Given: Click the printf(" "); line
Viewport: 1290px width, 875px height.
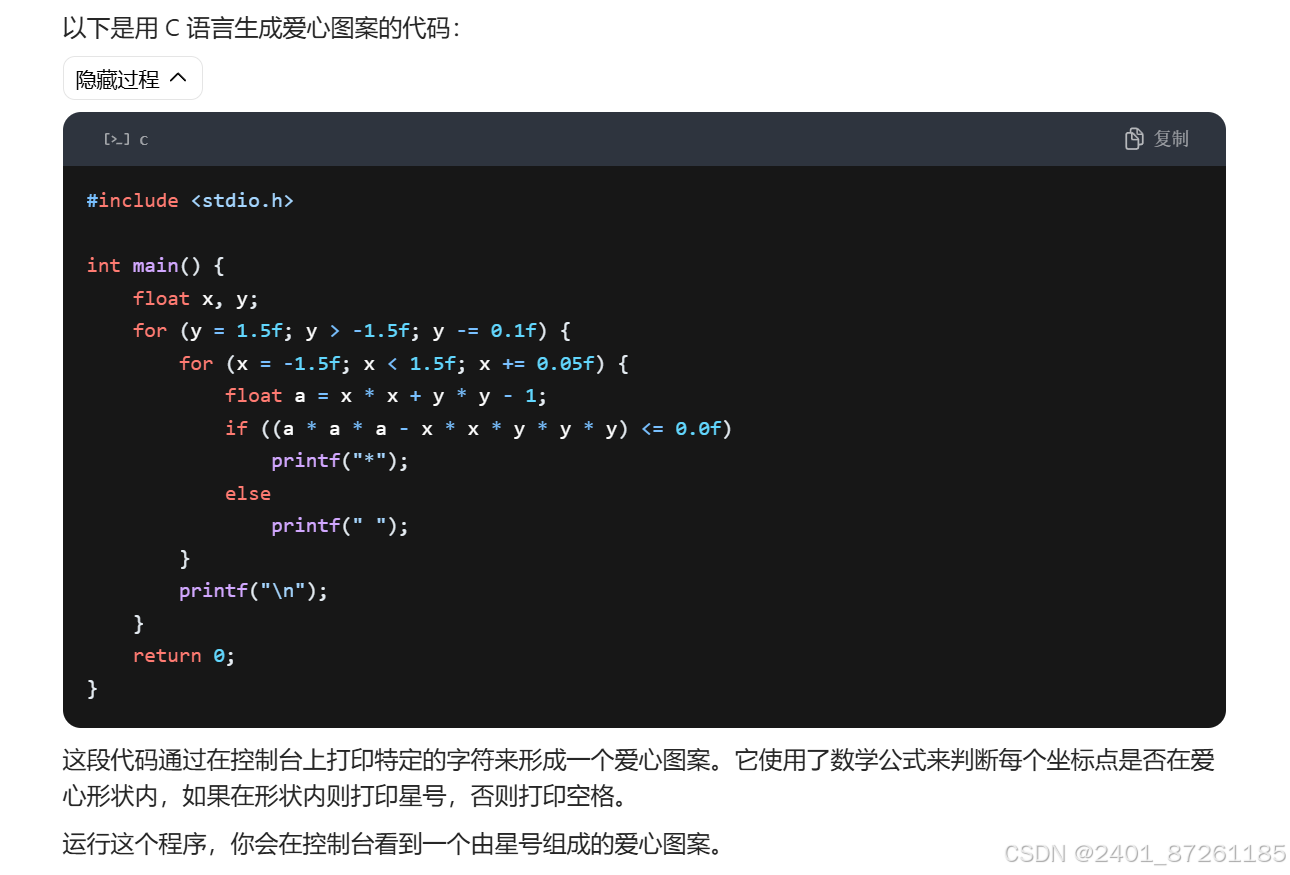Looking at the screenshot, I should click(x=340, y=525).
